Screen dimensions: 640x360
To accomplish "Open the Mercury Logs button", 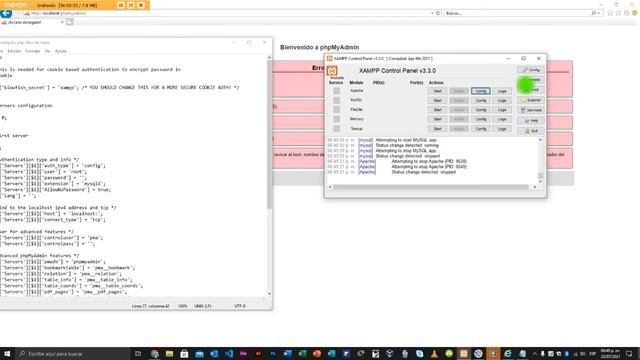I will 502,119.
